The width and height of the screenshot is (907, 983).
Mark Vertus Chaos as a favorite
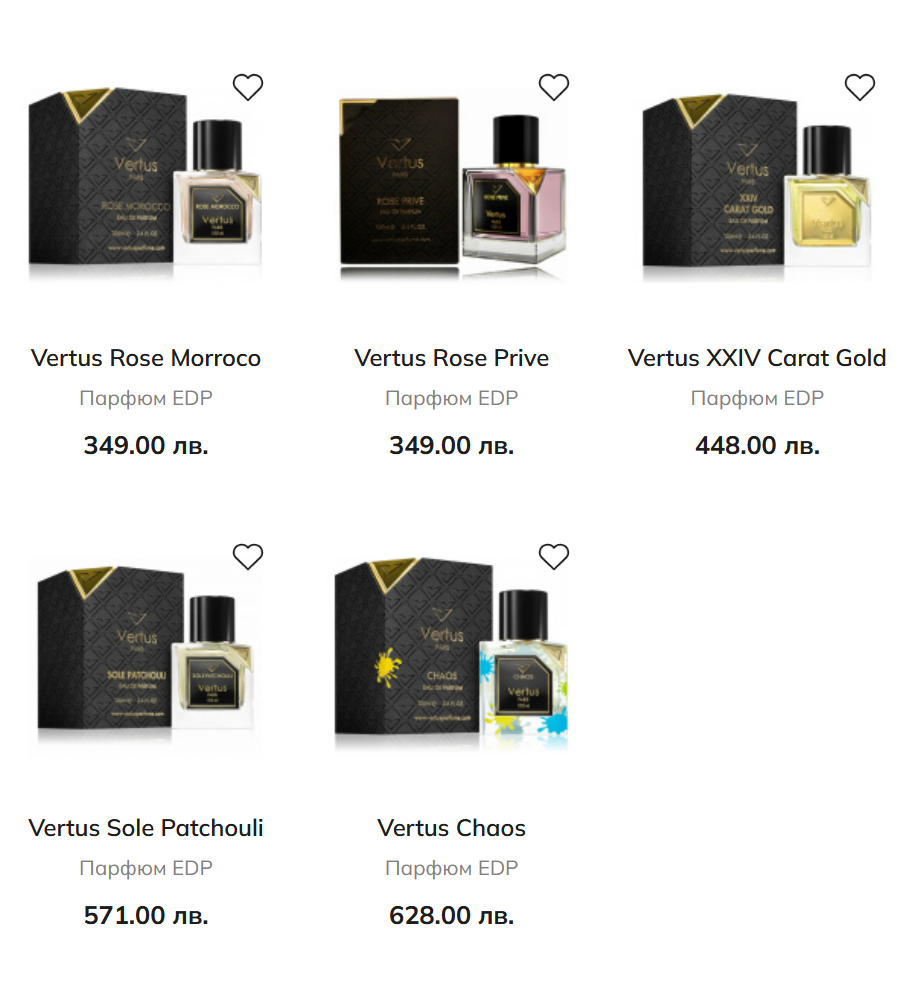pyautogui.click(x=553, y=557)
